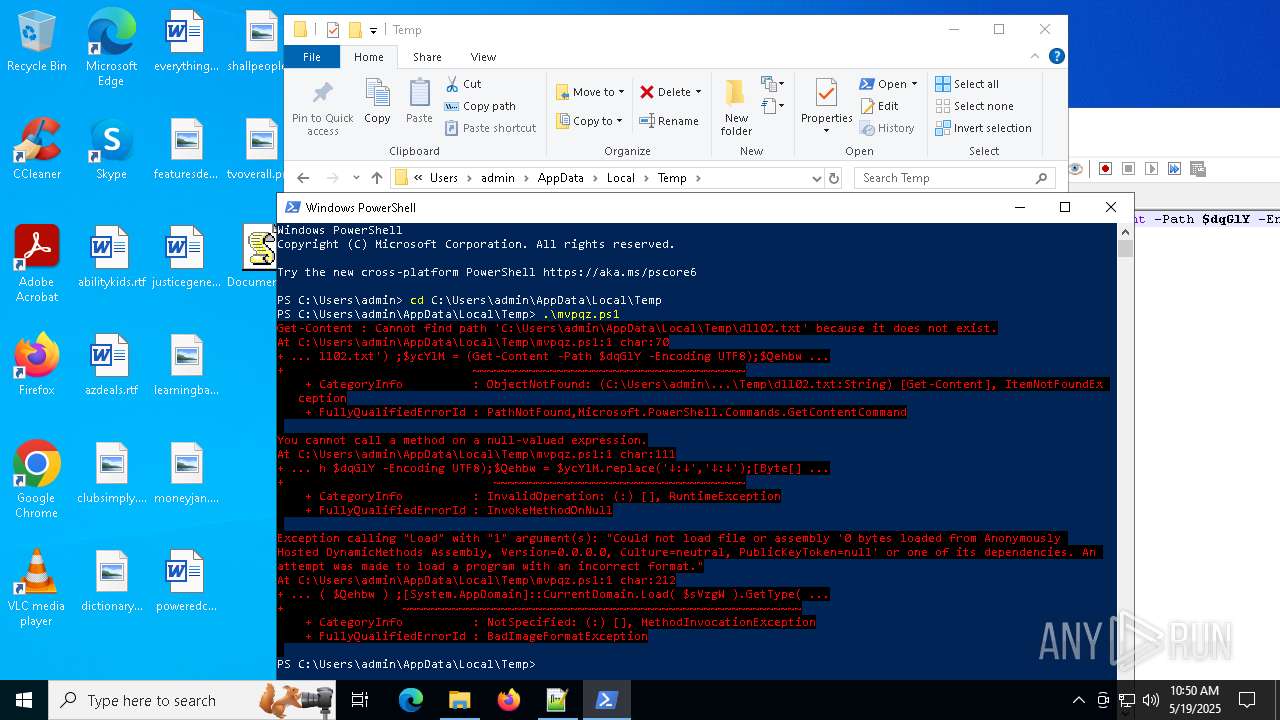Click the red Delete X icon

[647, 92]
